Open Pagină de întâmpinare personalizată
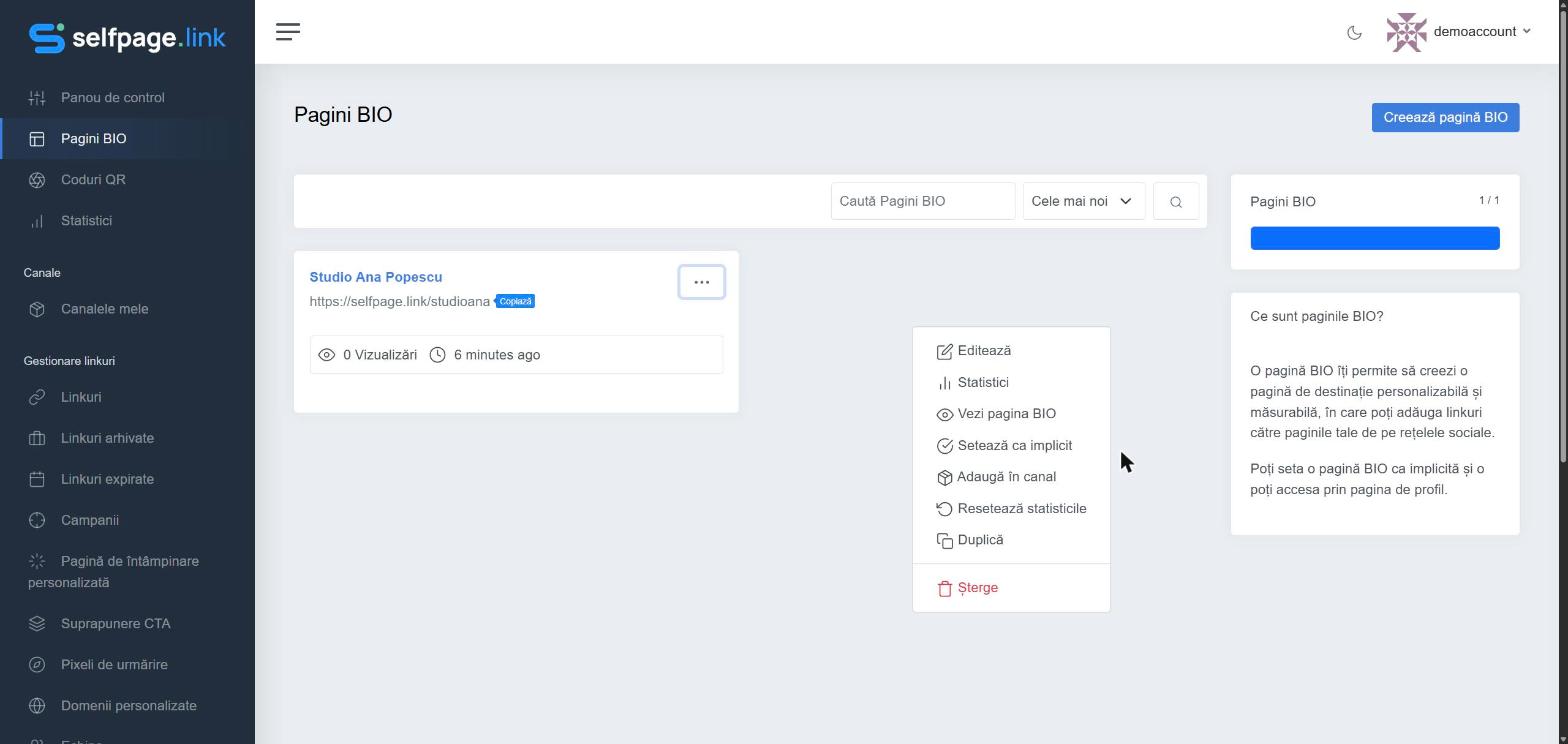This screenshot has height=744, width=1568. click(x=127, y=572)
